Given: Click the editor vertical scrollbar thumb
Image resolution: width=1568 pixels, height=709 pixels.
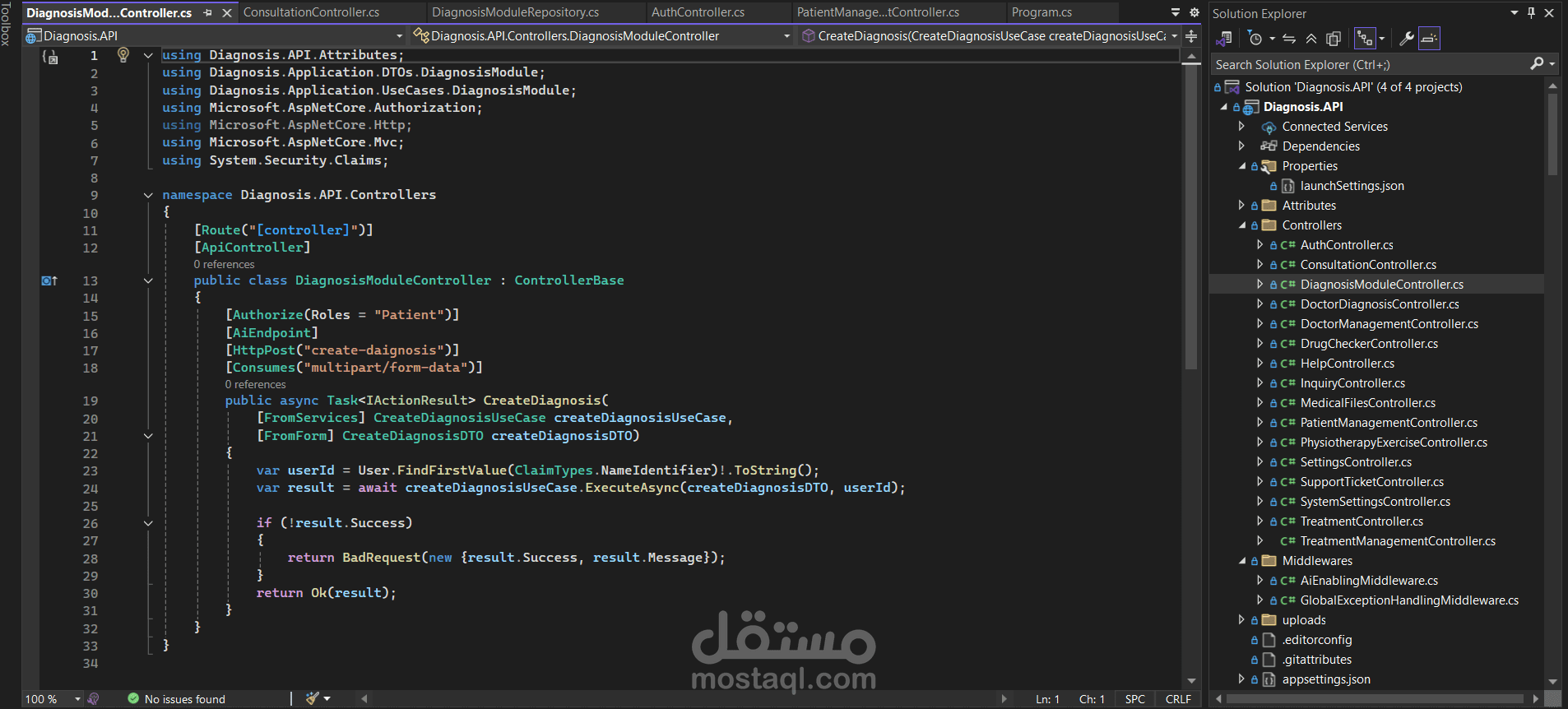Looking at the screenshot, I should (x=1191, y=218).
